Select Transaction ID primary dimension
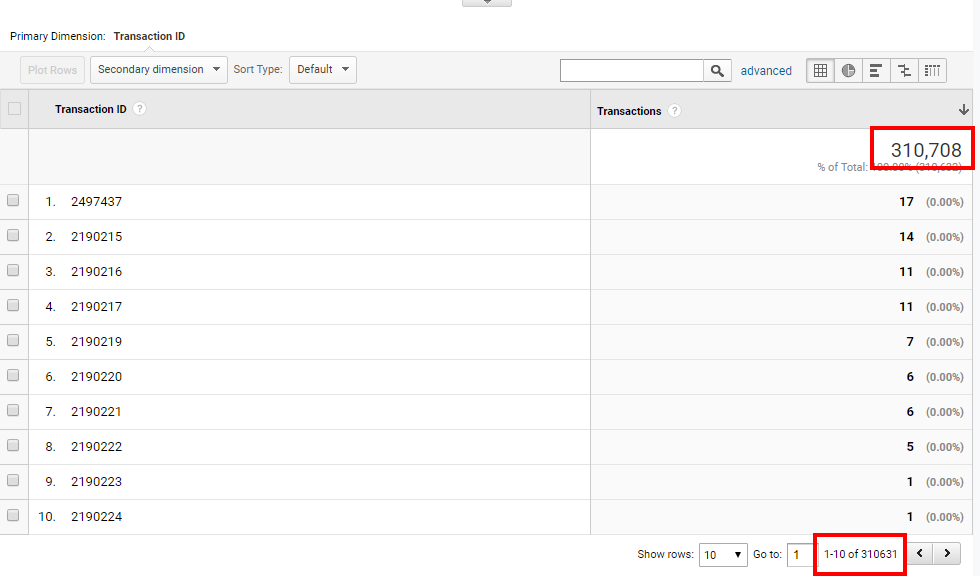The width and height of the screenshot is (980, 576). point(149,36)
